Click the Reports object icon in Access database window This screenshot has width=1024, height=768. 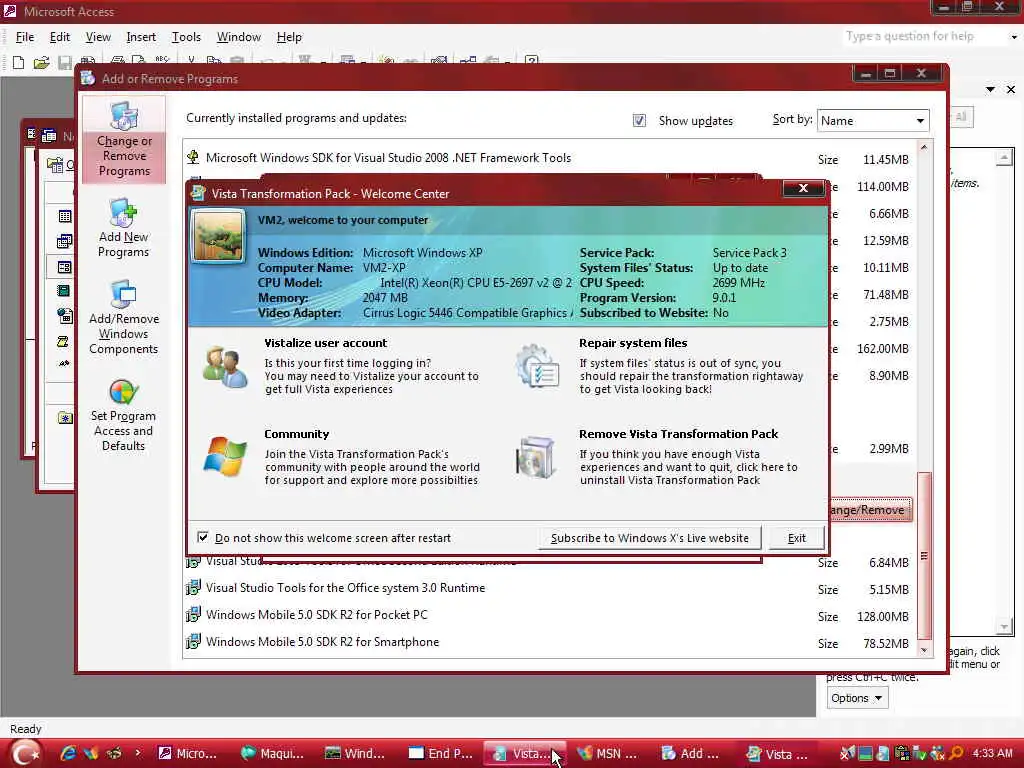[64, 291]
